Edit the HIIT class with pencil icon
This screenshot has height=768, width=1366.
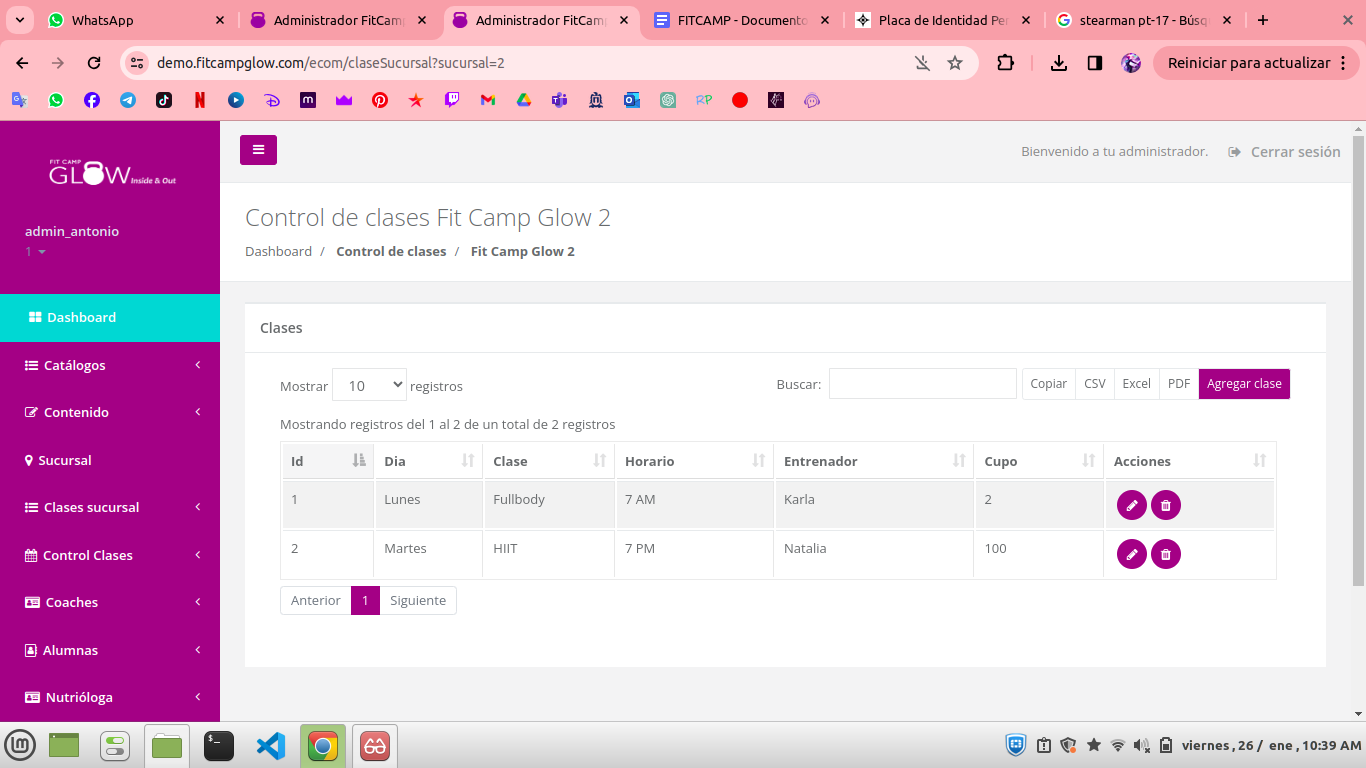1131,553
